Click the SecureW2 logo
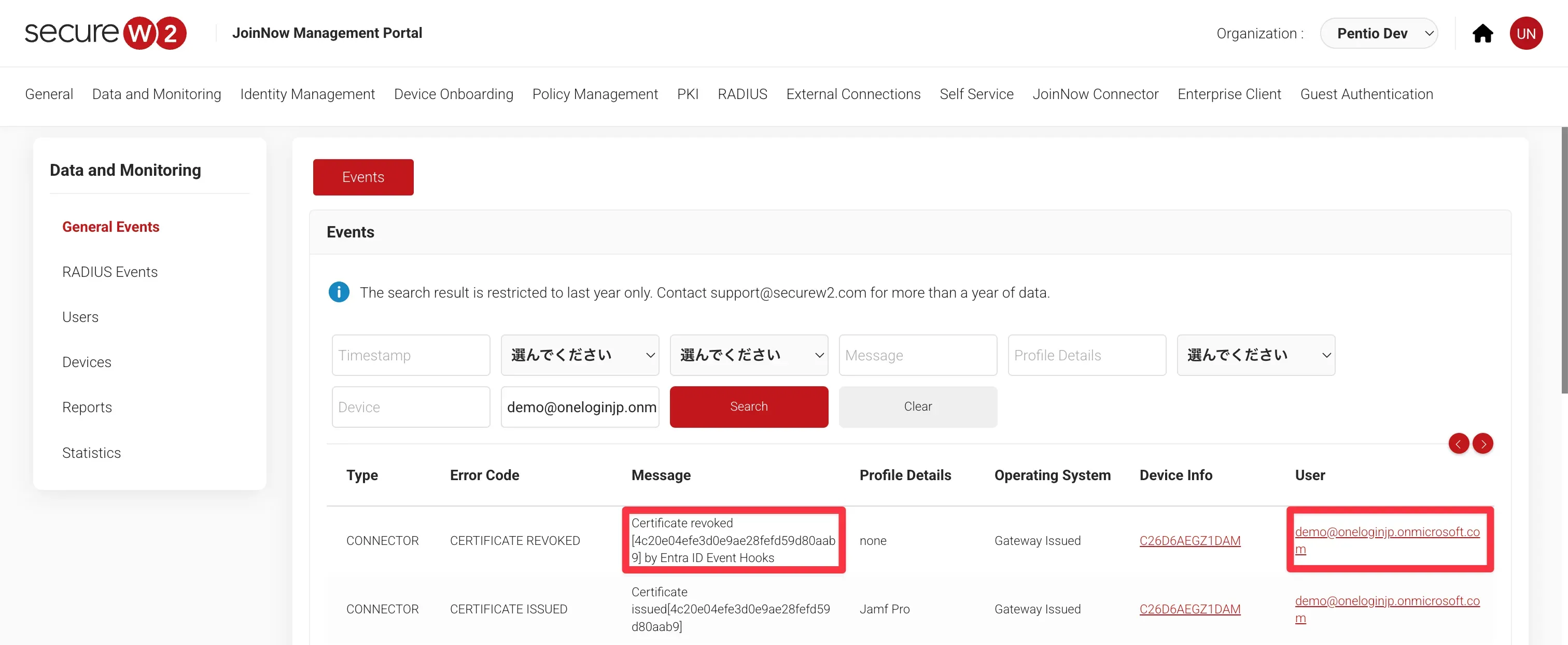1568x645 pixels. 105,33
